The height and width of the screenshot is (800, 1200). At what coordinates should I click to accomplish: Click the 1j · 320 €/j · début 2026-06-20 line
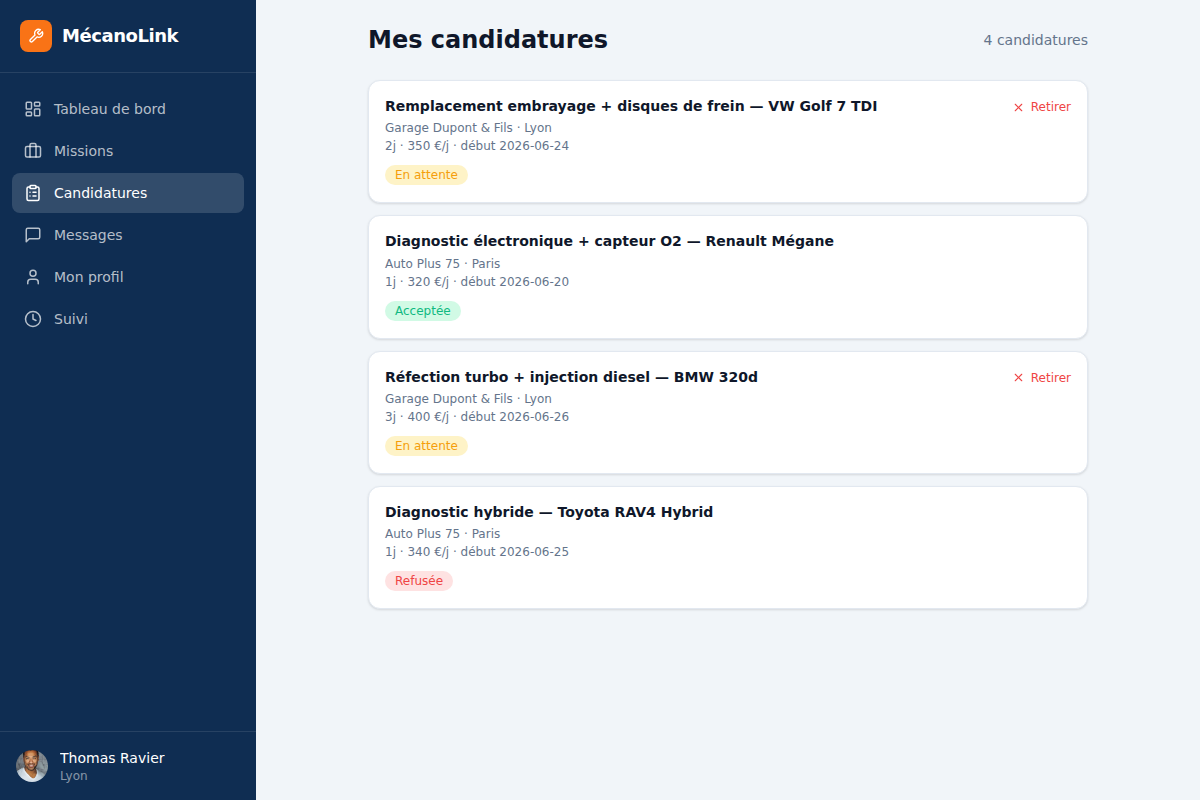(x=477, y=282)
